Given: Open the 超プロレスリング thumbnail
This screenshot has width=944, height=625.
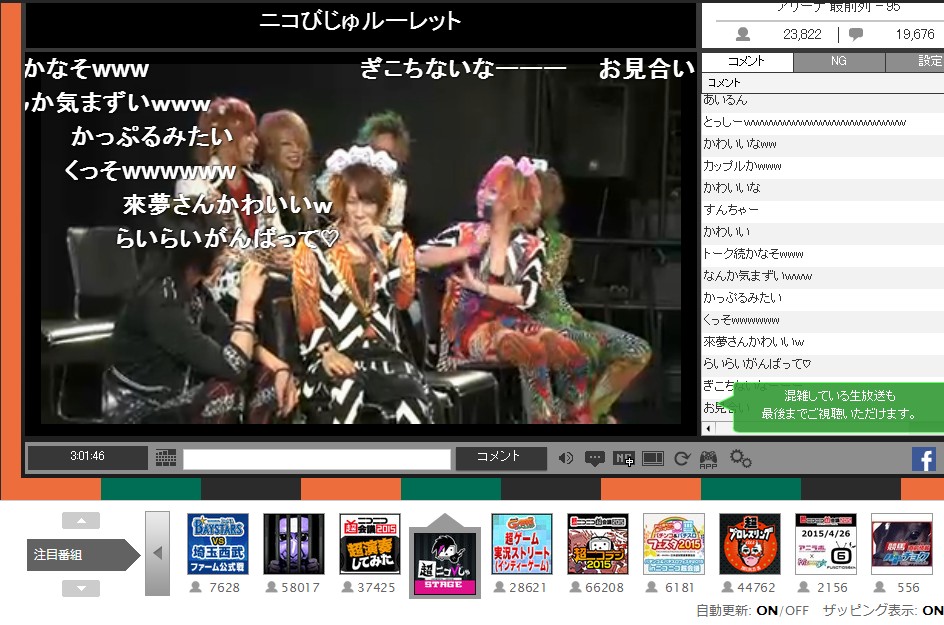Looking at the screenshot, I should [750, 544].
